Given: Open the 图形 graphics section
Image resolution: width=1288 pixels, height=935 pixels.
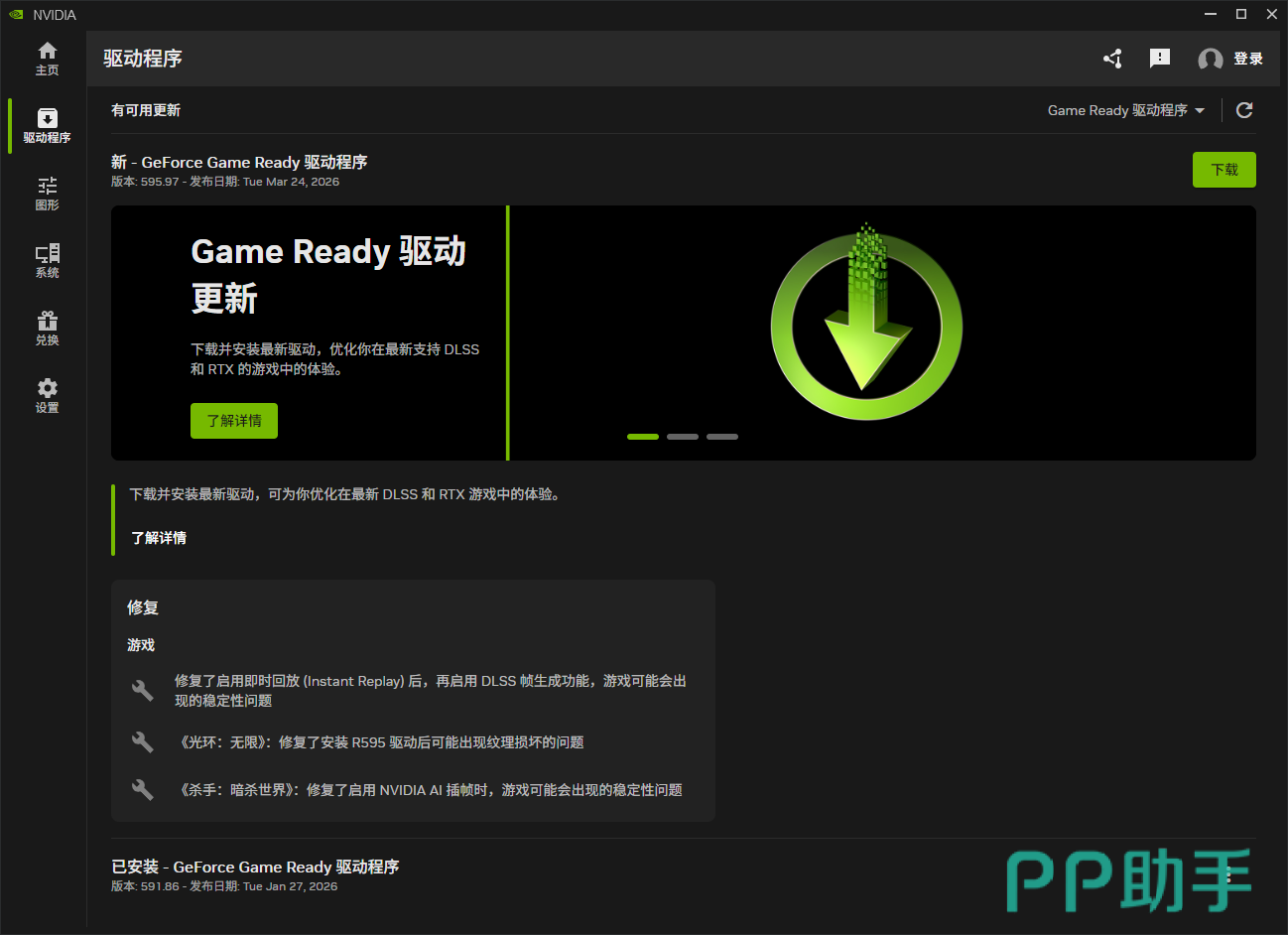Looking at the screenshot, I should point(47,194).
